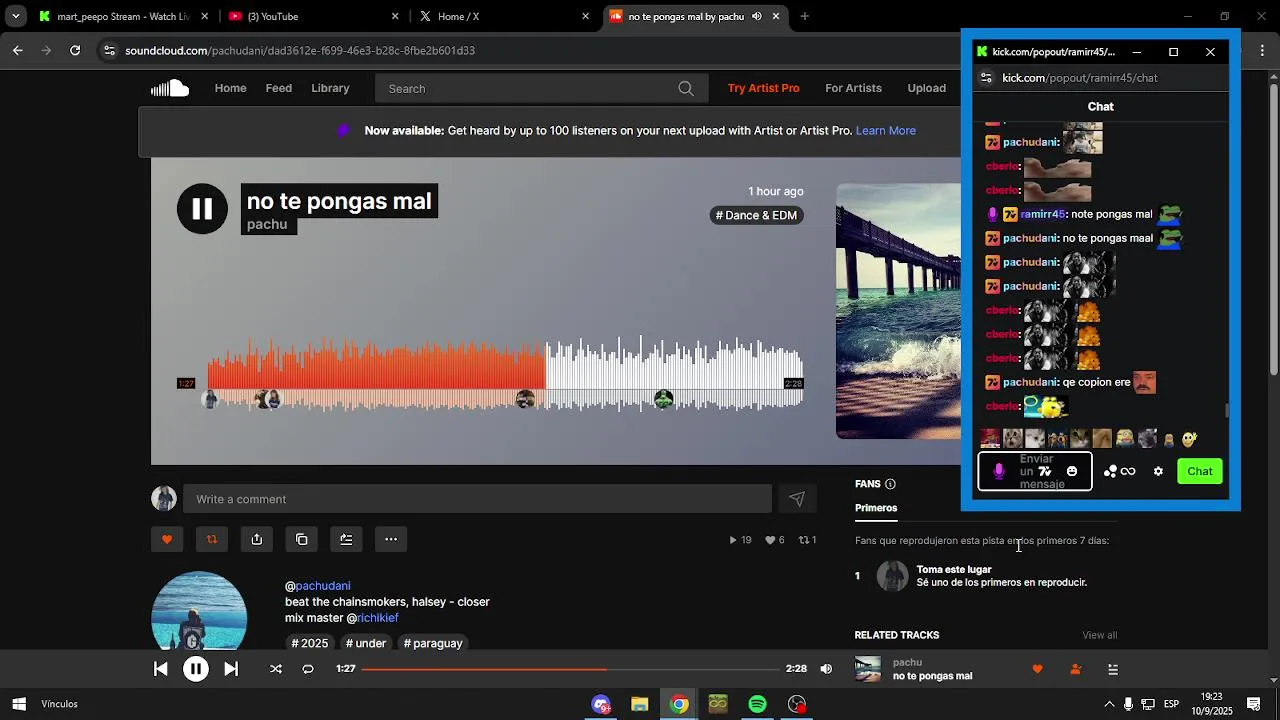Open File Explorer from the taskbar

(x=640, y=704)
